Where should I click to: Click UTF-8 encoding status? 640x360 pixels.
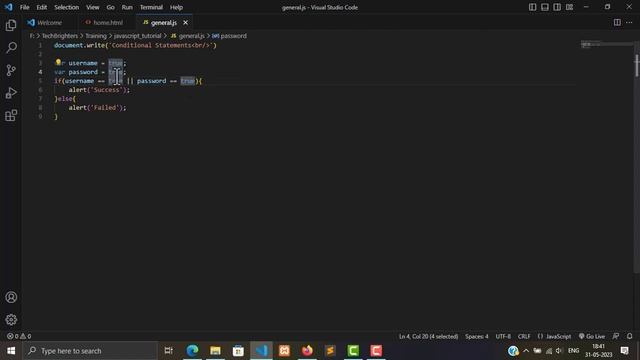tap(503, 336)
